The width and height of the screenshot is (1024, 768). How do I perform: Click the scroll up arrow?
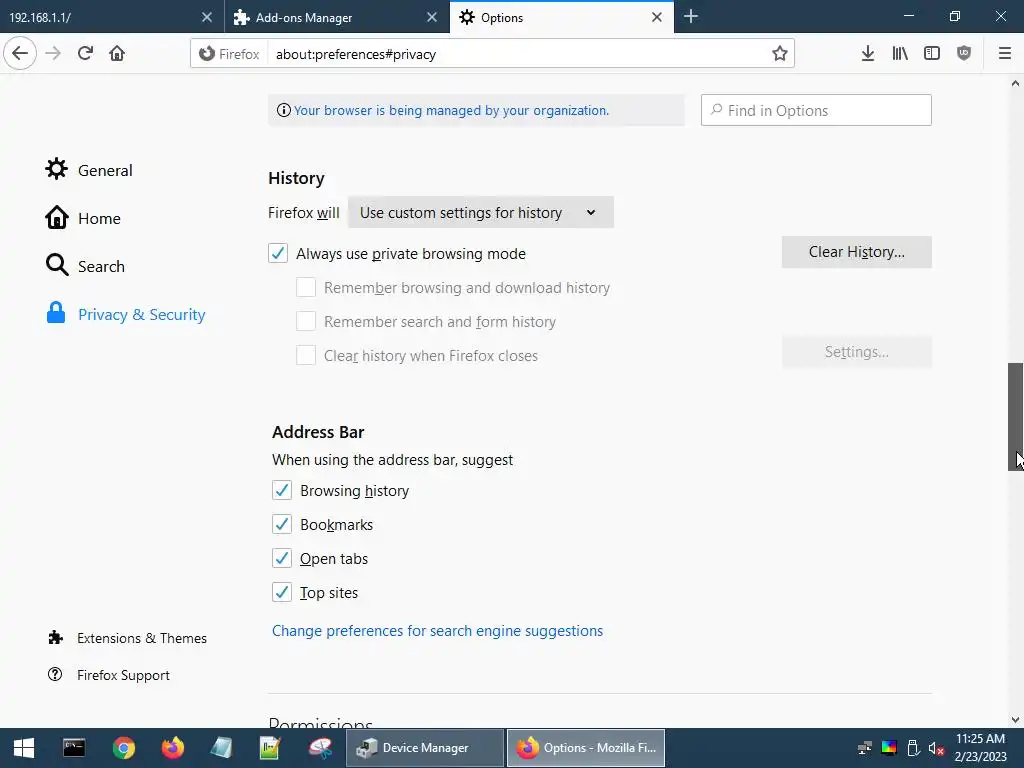pos(1015,83)
